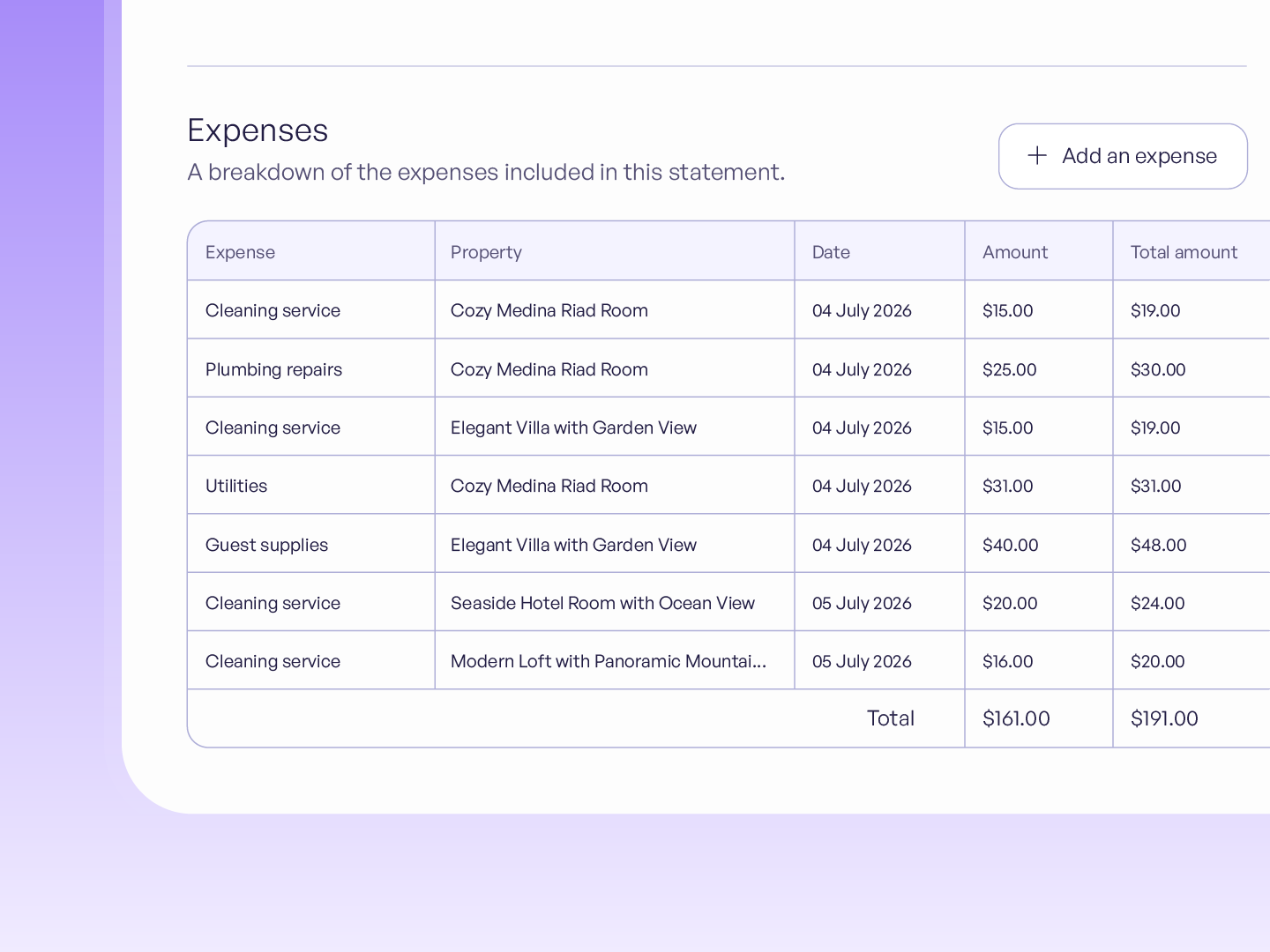This screenshot has height=952, width=1270.
Task: Click the $20.00 total in Modern Loft row
Action: (1158, 661)
